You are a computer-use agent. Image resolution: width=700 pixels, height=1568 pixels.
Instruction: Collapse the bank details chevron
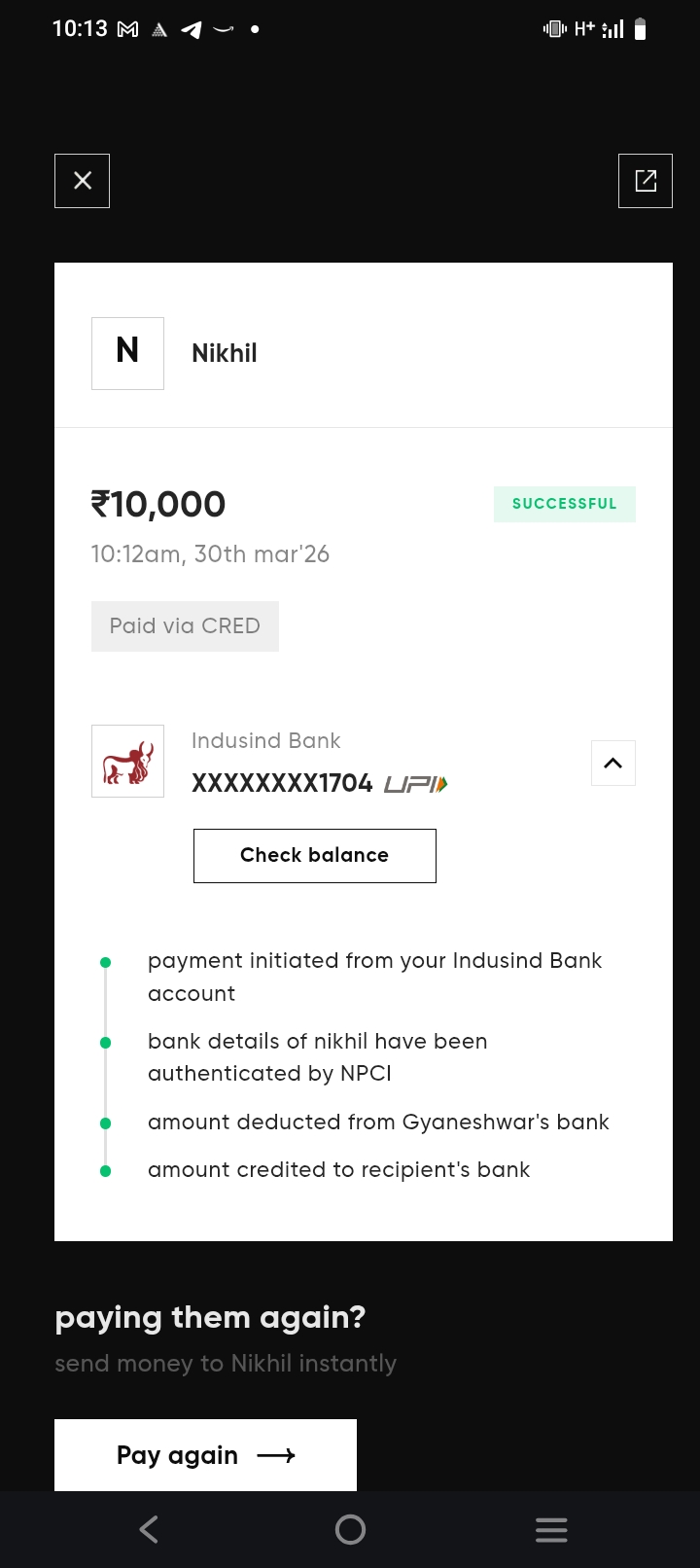click(x=613, y=763)
